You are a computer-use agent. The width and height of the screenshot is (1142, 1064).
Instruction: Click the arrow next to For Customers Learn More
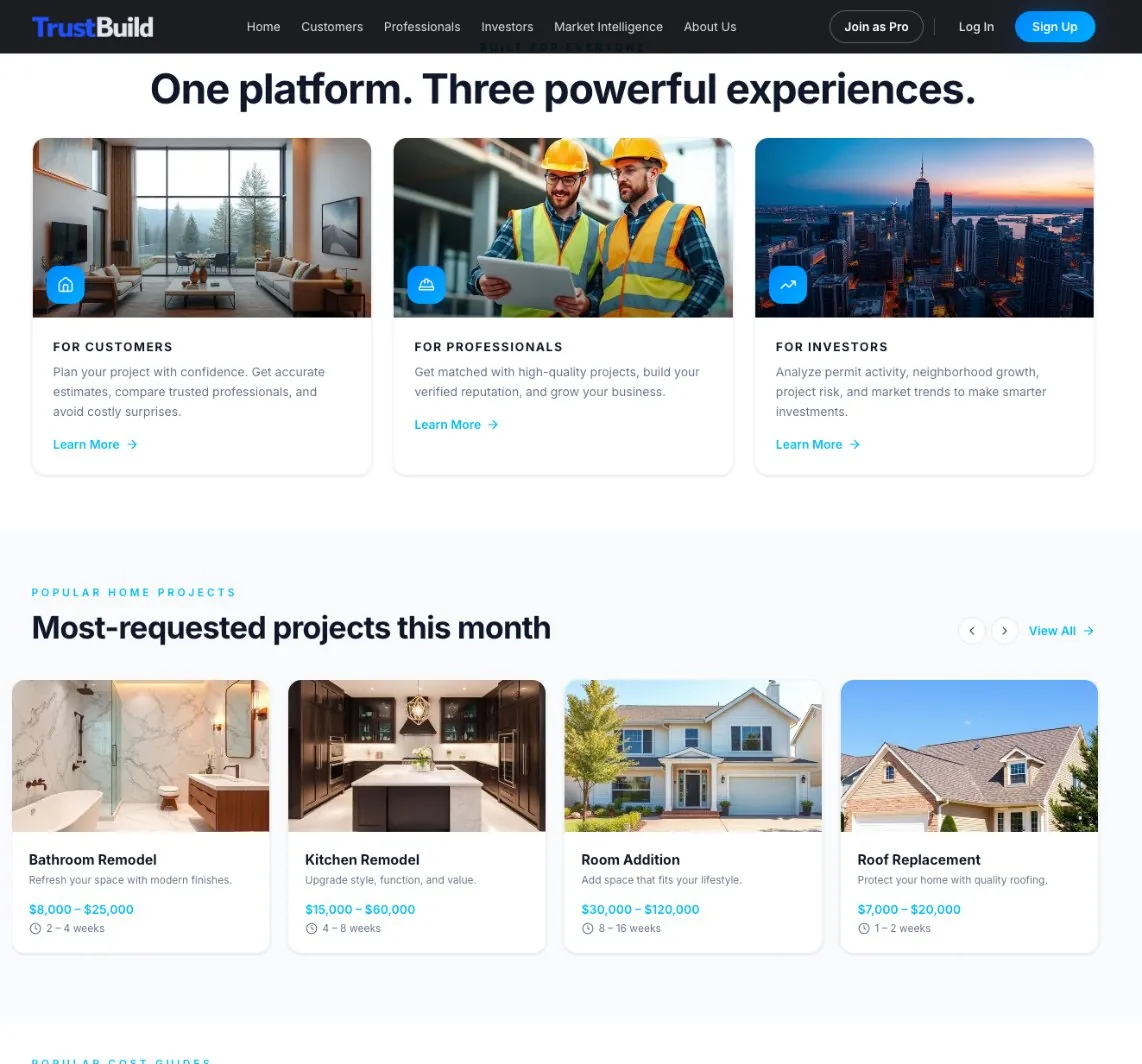click(x=132, y=444)
